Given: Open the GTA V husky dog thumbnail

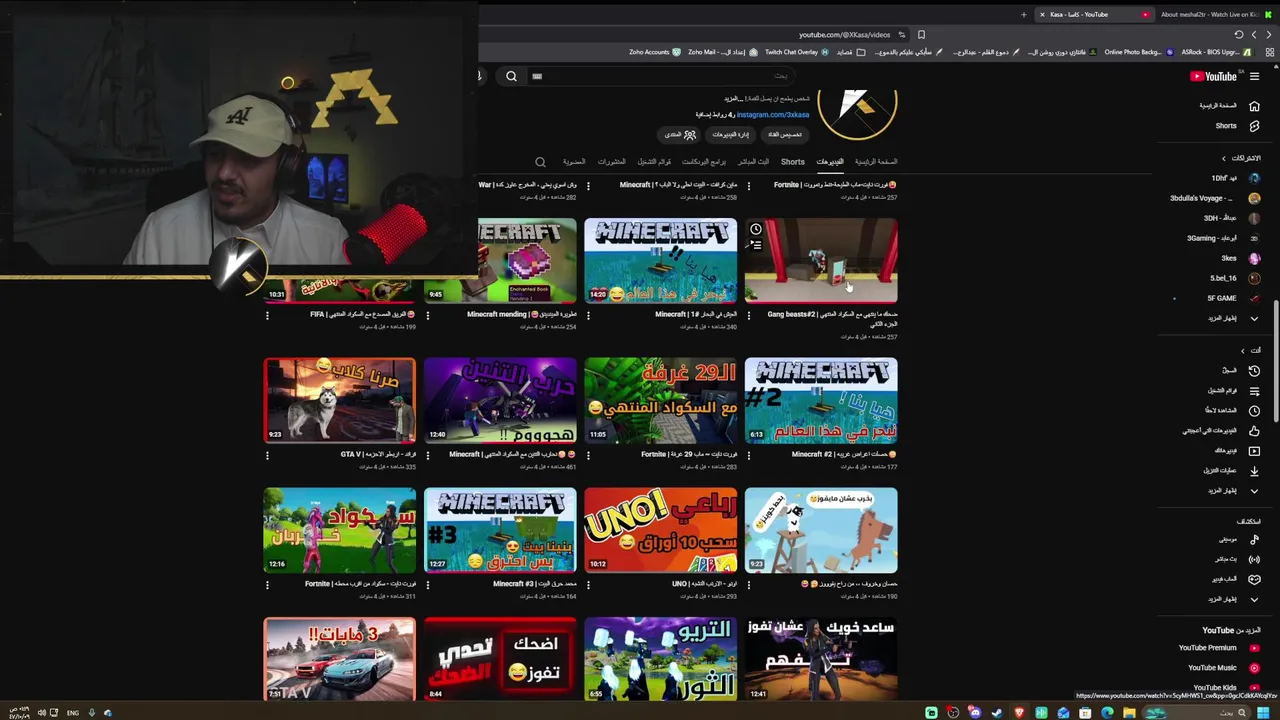Looking at the screenshot, I should (339, 400).
